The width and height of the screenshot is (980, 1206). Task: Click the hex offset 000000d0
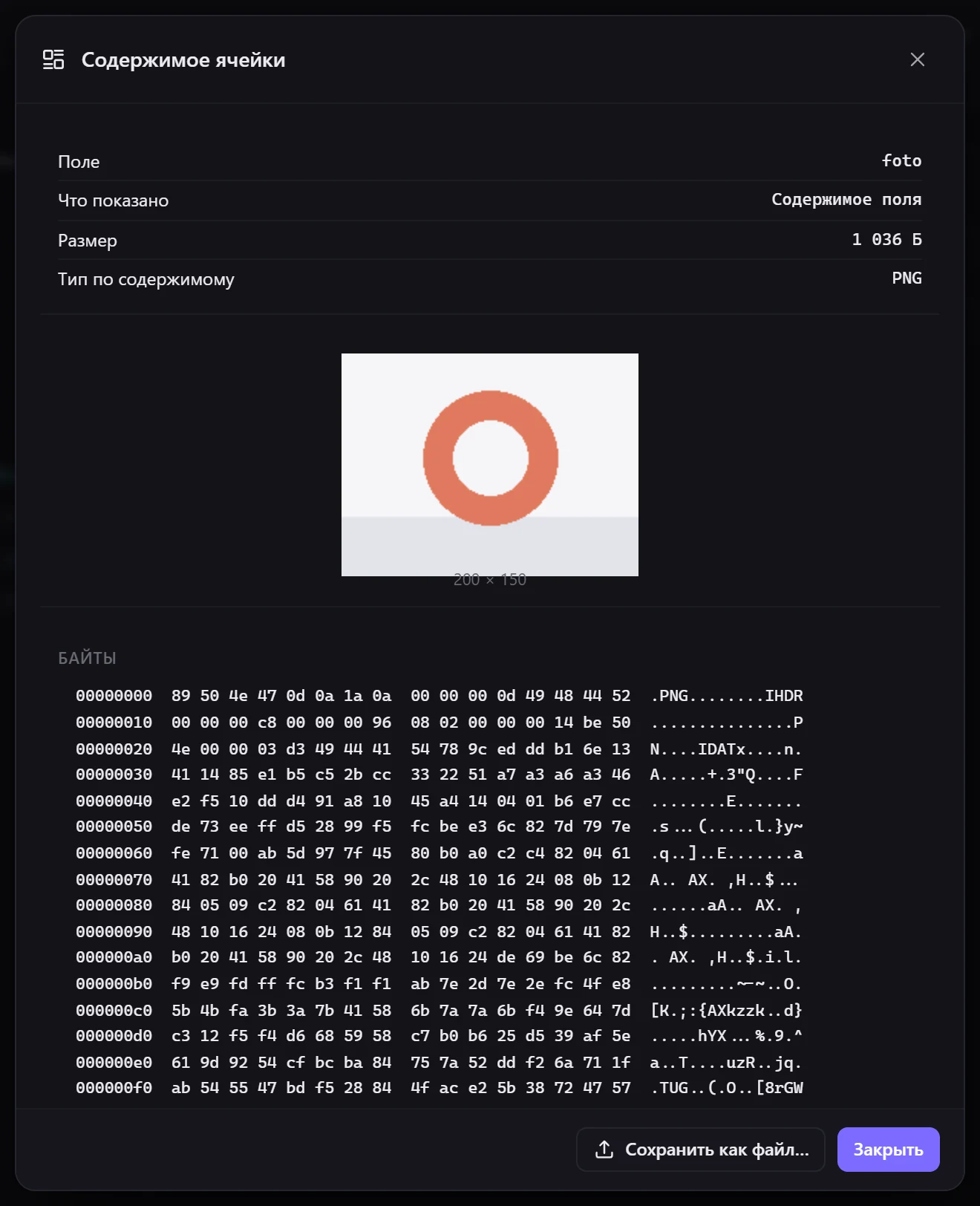coord(114,1036)
